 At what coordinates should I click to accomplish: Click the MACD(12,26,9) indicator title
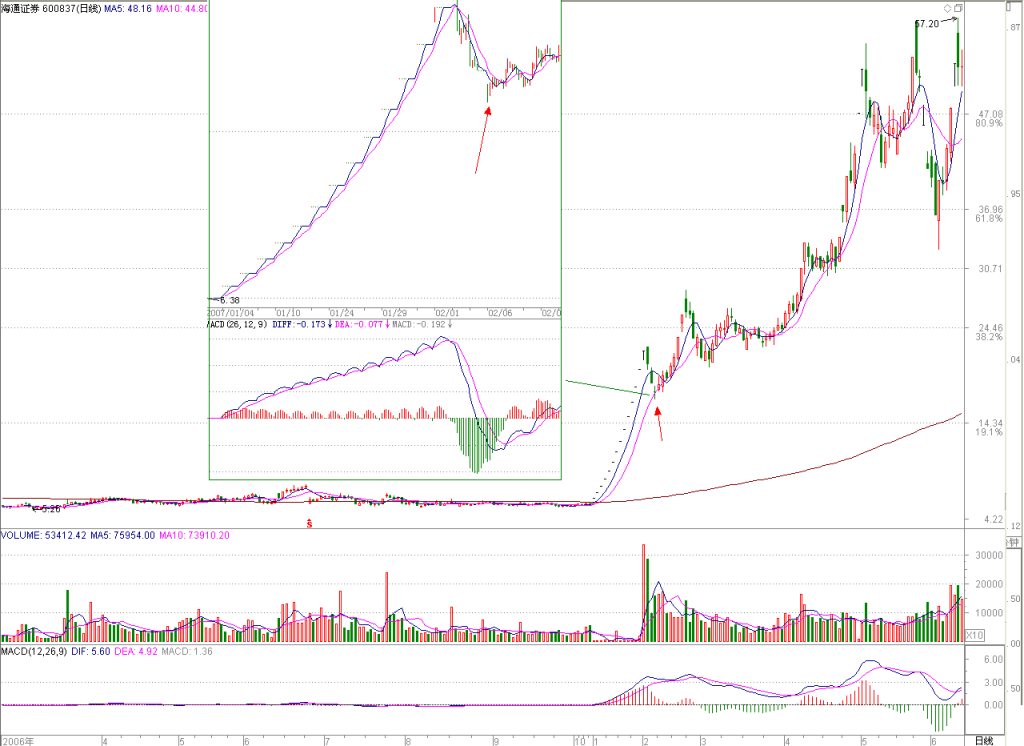coord(34,651)
